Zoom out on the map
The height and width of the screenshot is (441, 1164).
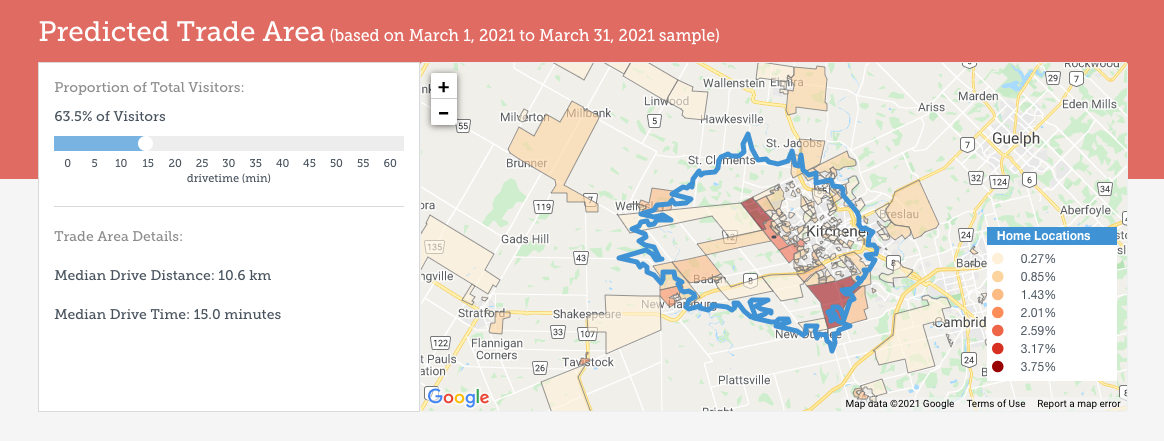click(443, 112)
